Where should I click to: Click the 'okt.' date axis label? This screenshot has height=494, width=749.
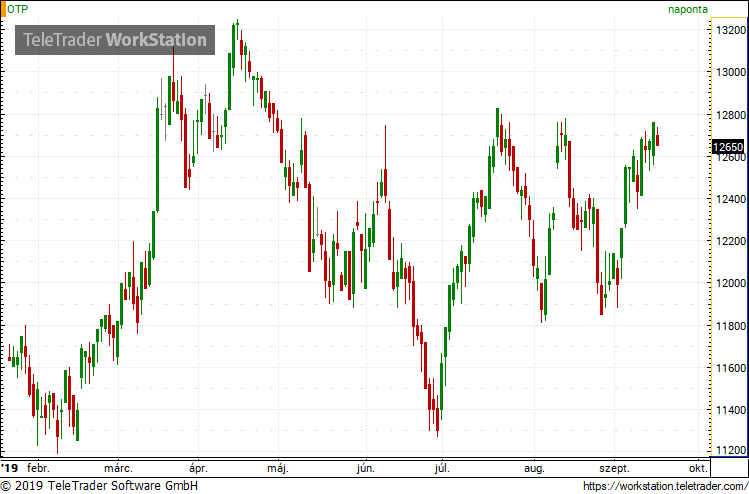click(x=698, y=468)
